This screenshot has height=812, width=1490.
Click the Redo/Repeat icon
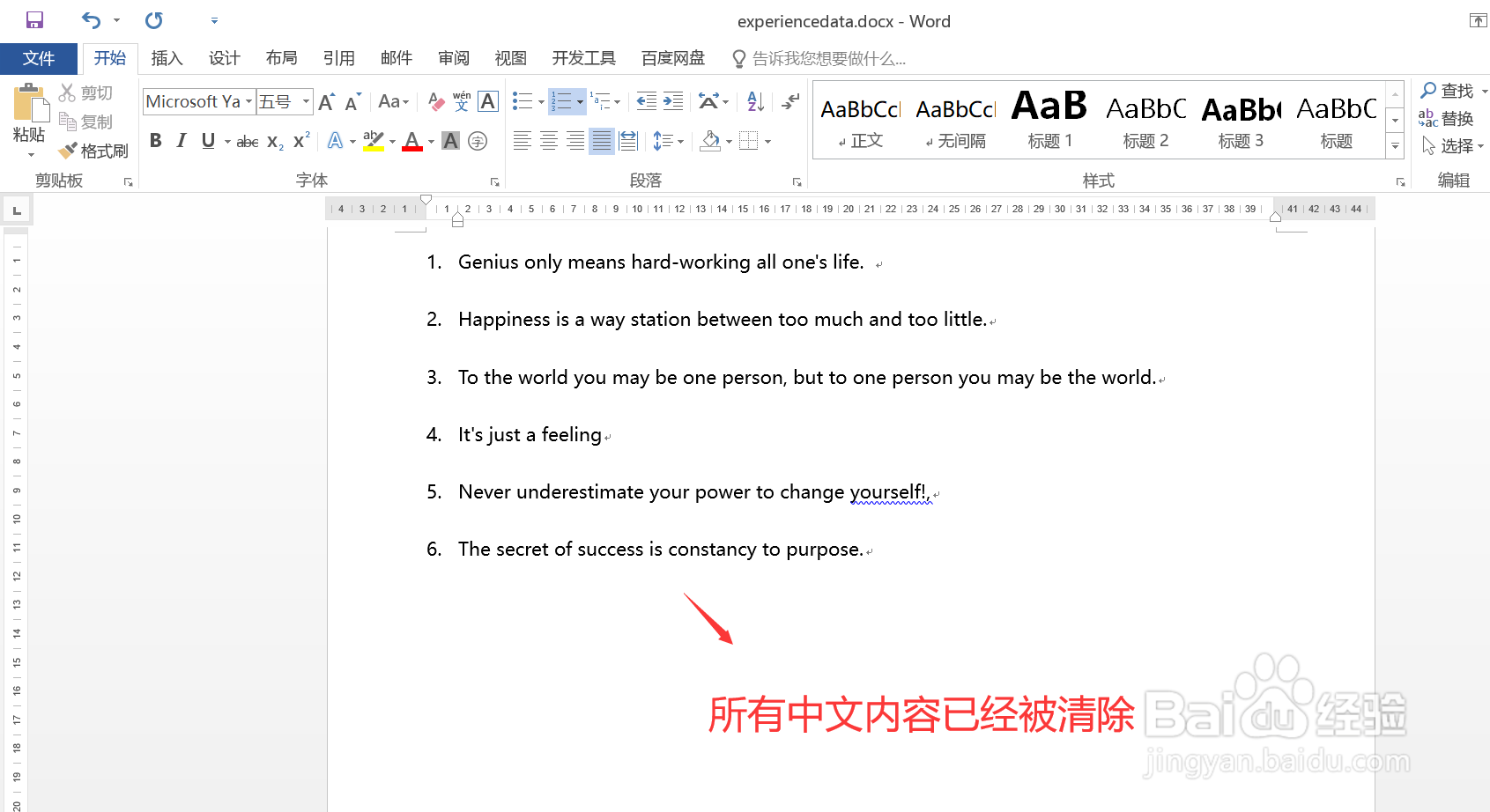click(154, 20)
